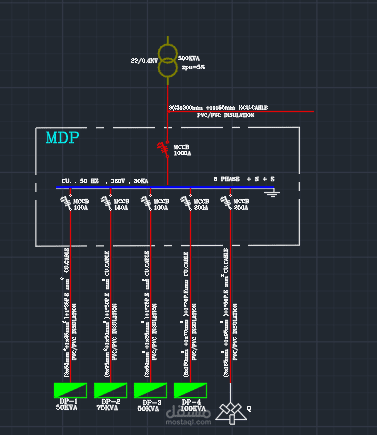
Task: Pick the MCCB rating label on capacitor feeder
Action: 241,205
